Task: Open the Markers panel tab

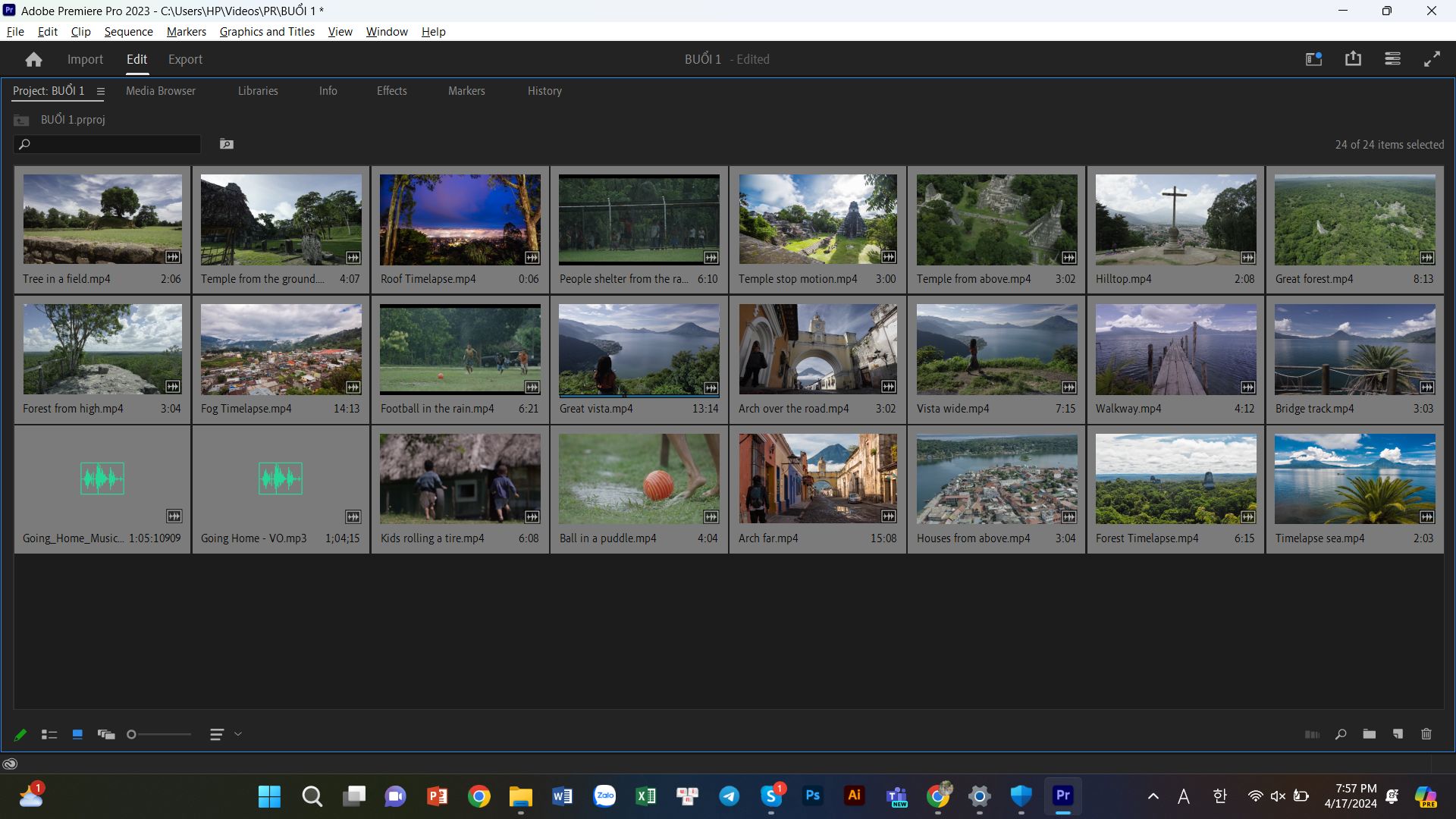Action: 466,91
